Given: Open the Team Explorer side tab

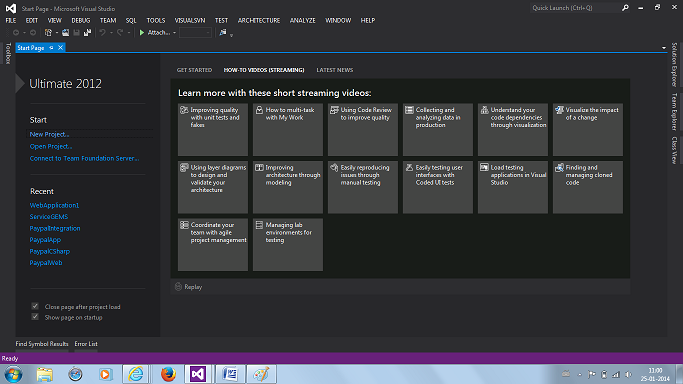Looking at the screenshot, I should (x=674, y=111).
